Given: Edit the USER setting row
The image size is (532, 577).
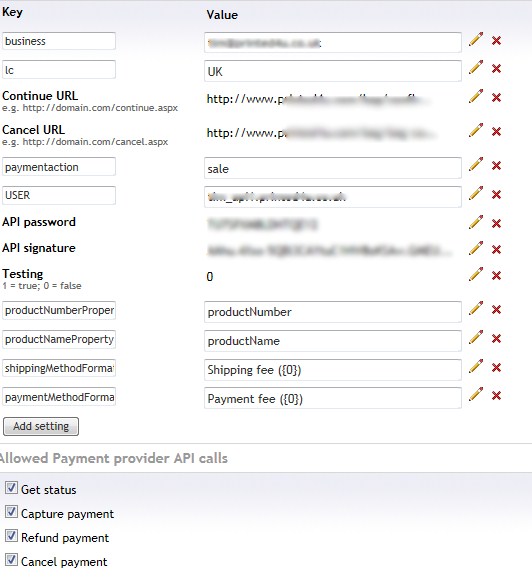Looking at the screenshot, I should [x=476, y=193].
